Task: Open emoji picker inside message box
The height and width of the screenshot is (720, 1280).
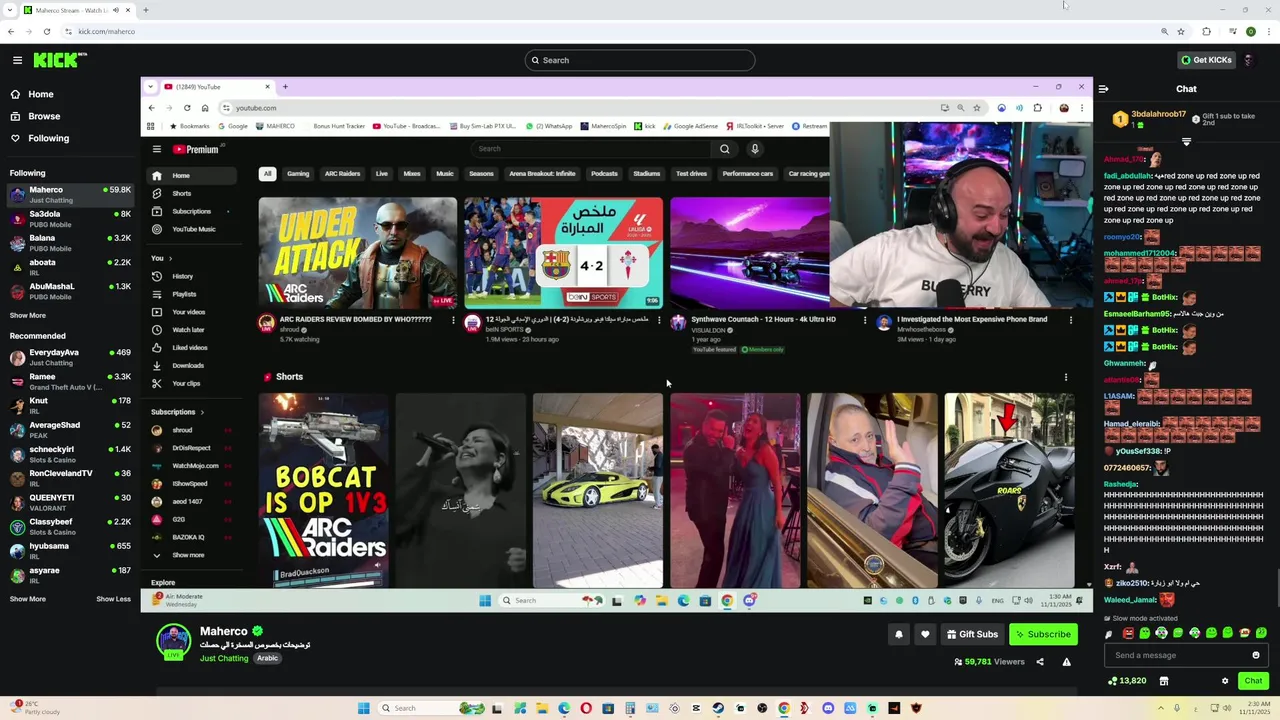Action: (x=1256, y=655)
